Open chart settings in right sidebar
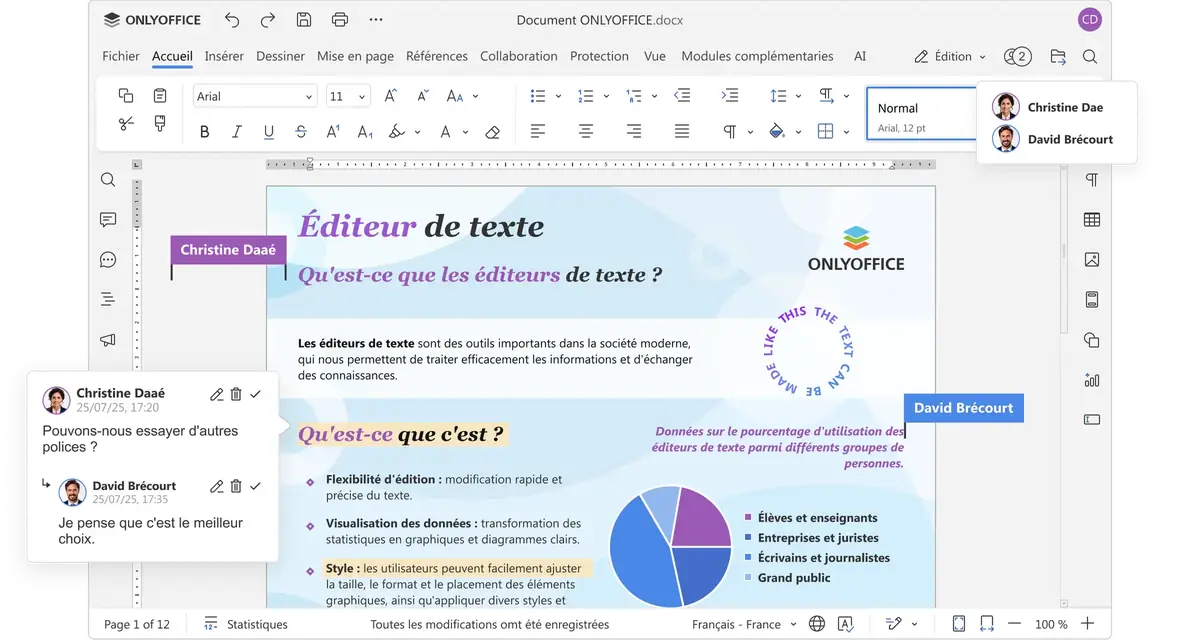 (x=1091, y=380)
